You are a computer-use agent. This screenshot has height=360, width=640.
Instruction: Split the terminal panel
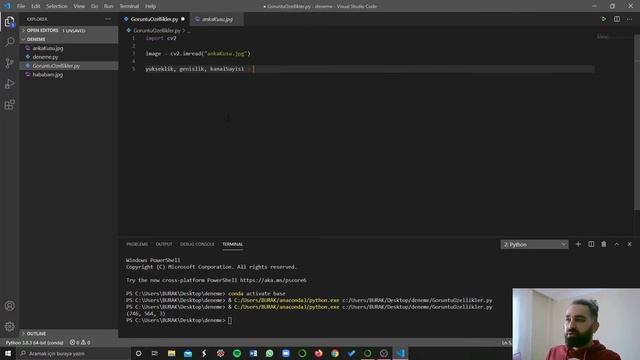[591, 244]
